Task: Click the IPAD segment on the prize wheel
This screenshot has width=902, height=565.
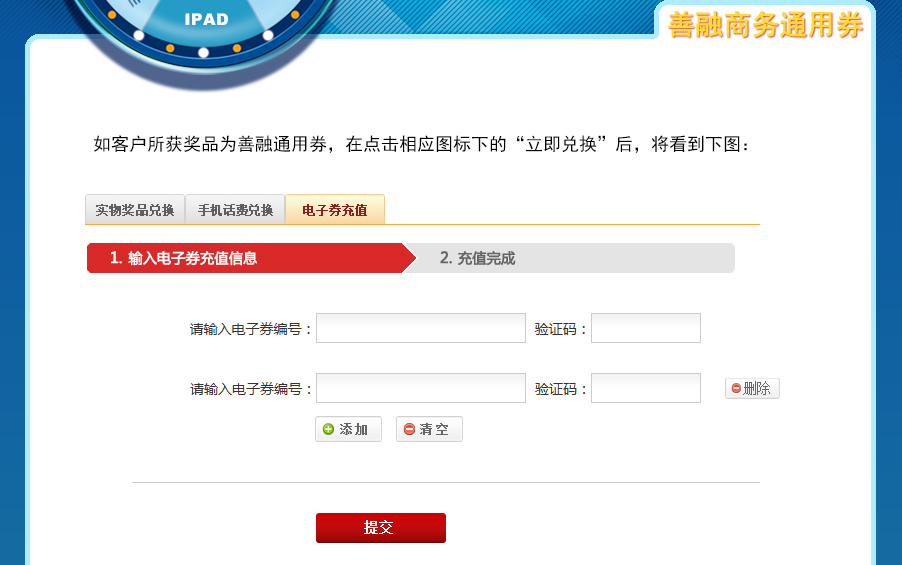Action: 206,19
